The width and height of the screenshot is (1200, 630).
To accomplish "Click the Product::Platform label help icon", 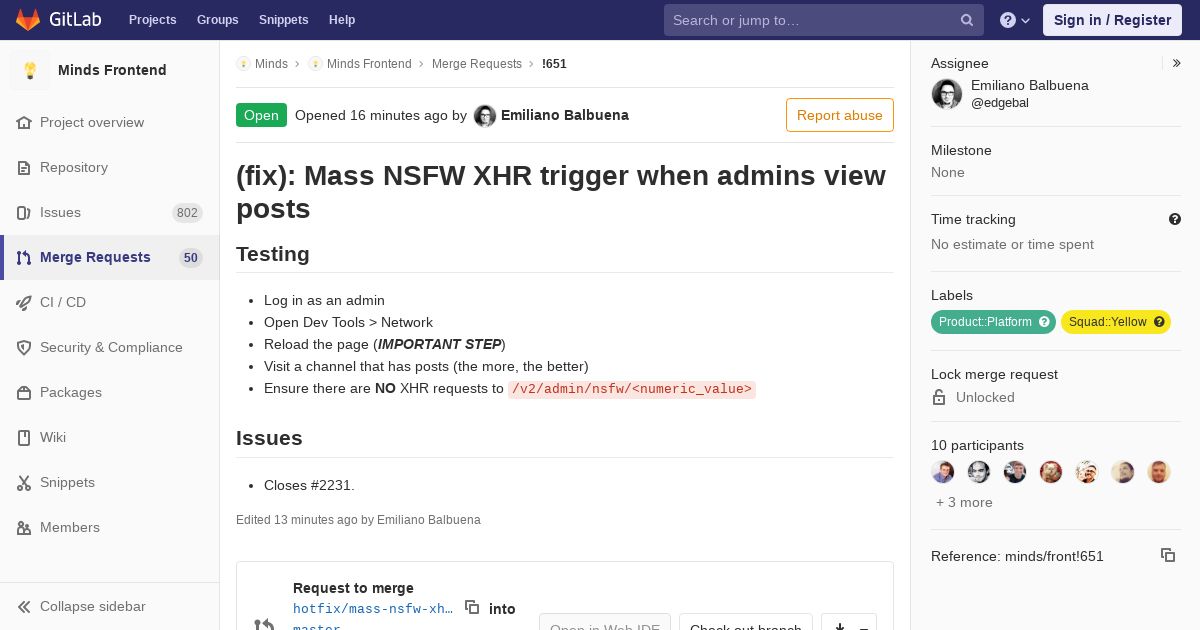I will click(1045, 322).
